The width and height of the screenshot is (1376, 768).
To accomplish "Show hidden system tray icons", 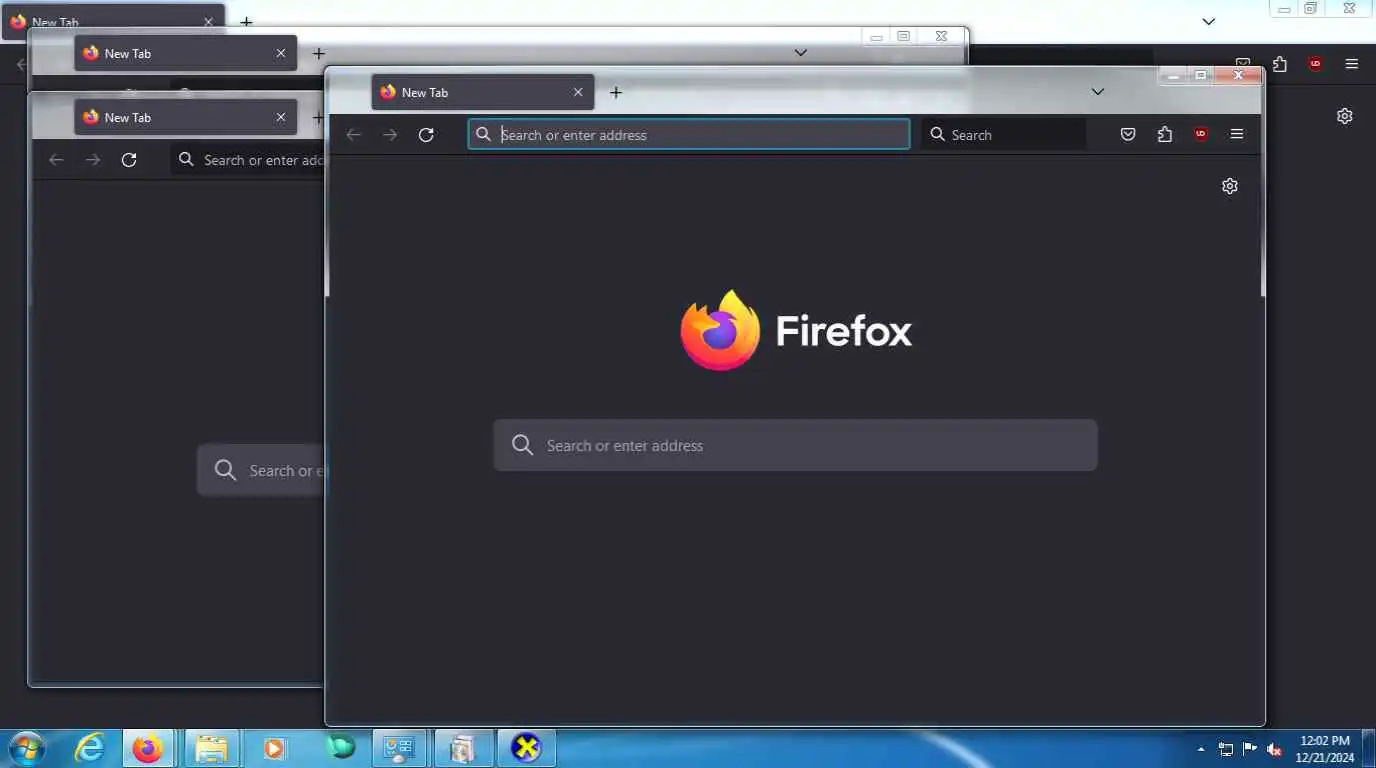I will tap(1201, 749).
